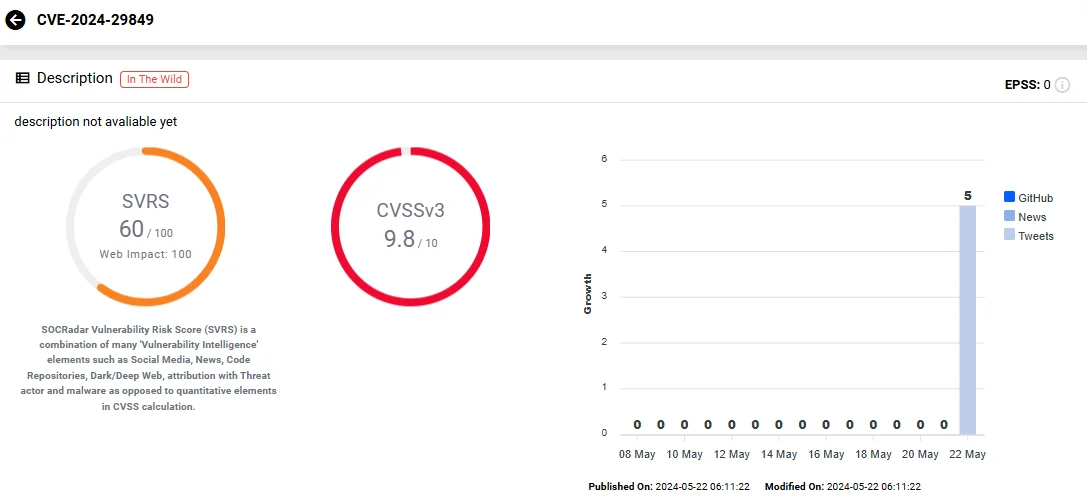Click 'description not avaliable yet' text
This screenshot has width=1087, height=500.
pyautogui.click(x=96, y=122)
